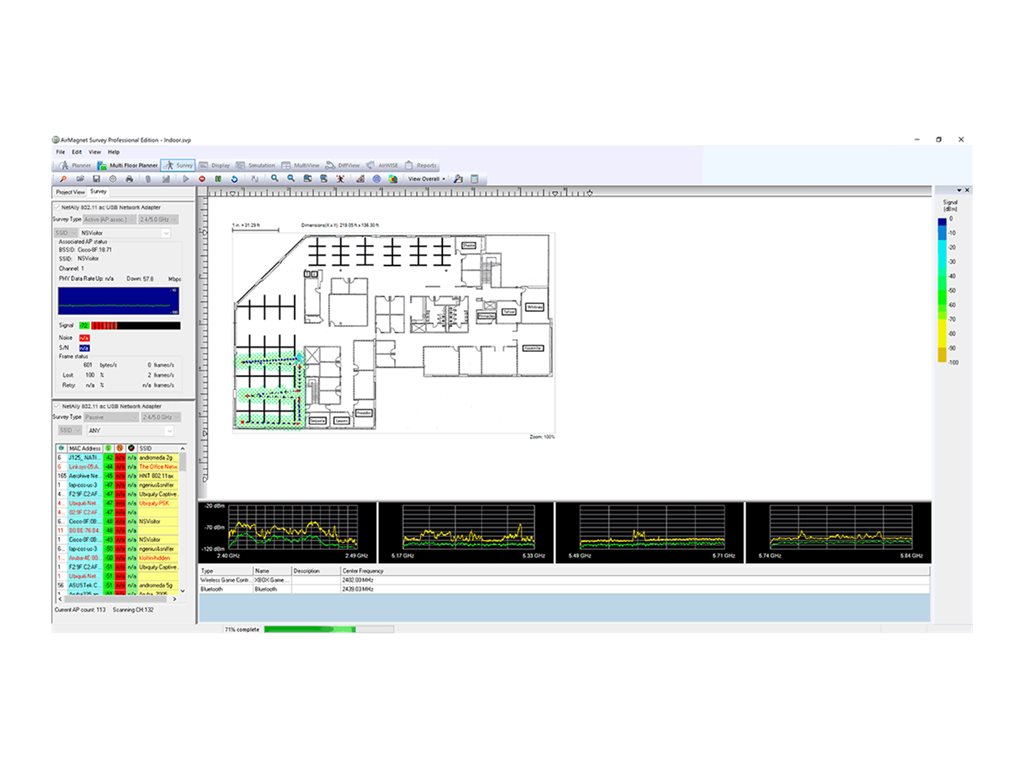The image size is (1024, 768).
Task: Open the Active (AP assoc.) survey type dropdown
Action: point(109,219)
